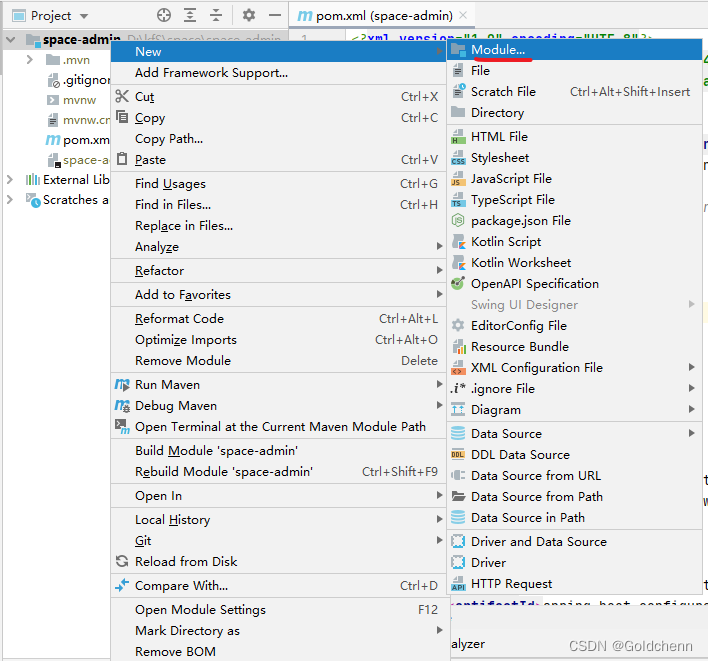Select Reformat Code
The image size is (708, 661).
[278, 319]
